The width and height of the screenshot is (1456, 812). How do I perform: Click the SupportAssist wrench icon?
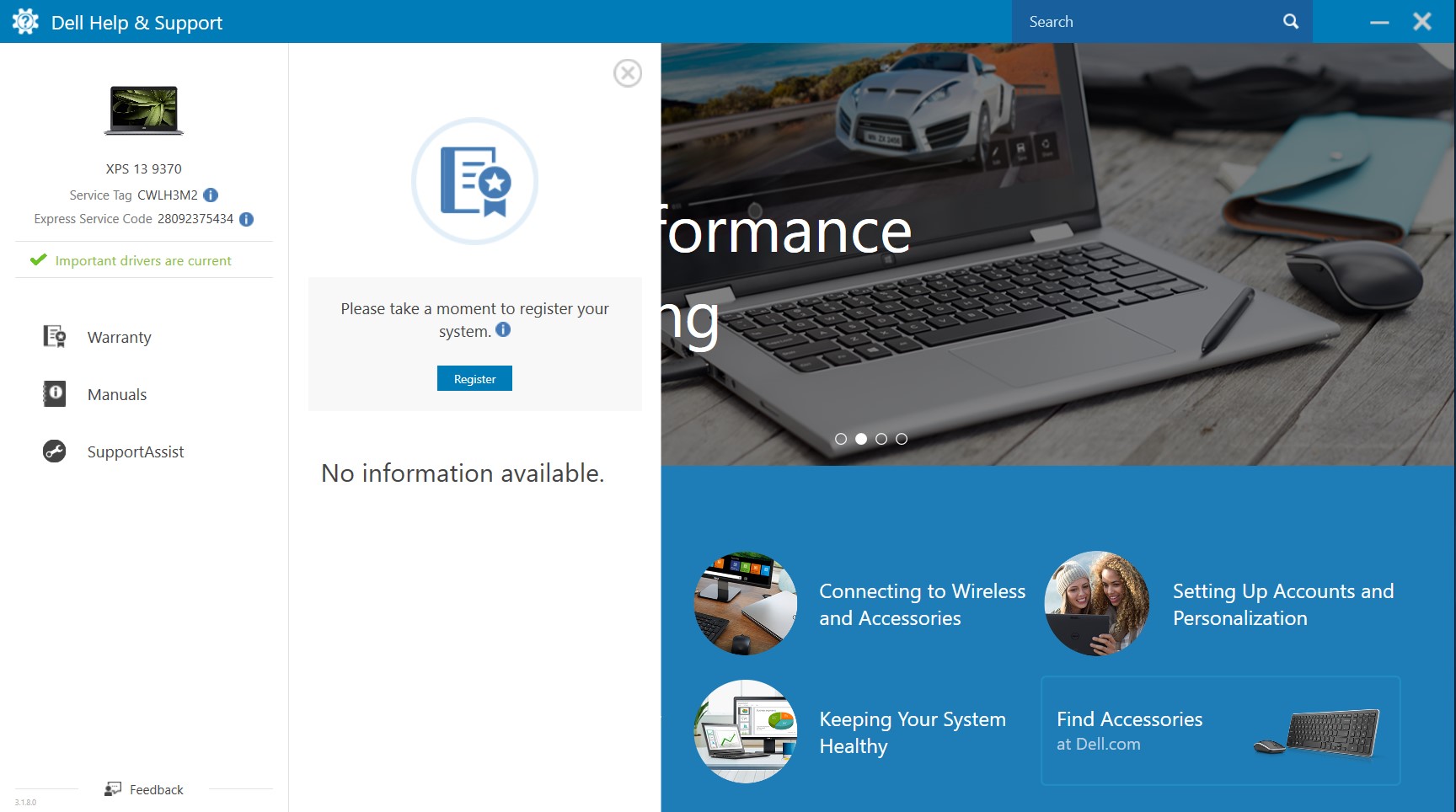click(55, 451)
